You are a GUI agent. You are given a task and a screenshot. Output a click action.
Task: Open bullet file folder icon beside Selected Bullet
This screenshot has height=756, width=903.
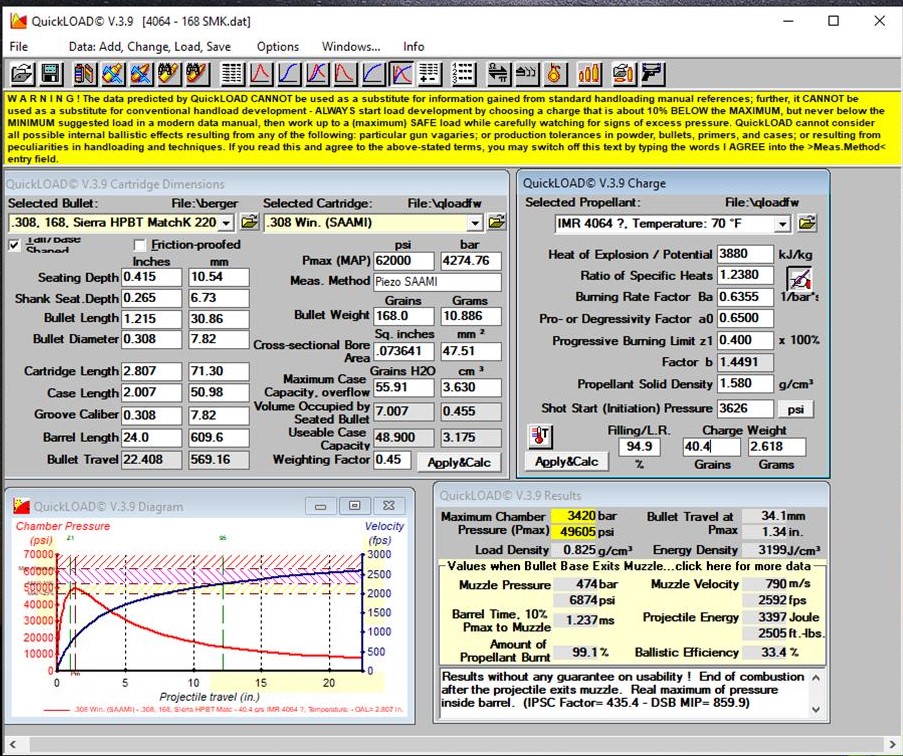[249, 222]
